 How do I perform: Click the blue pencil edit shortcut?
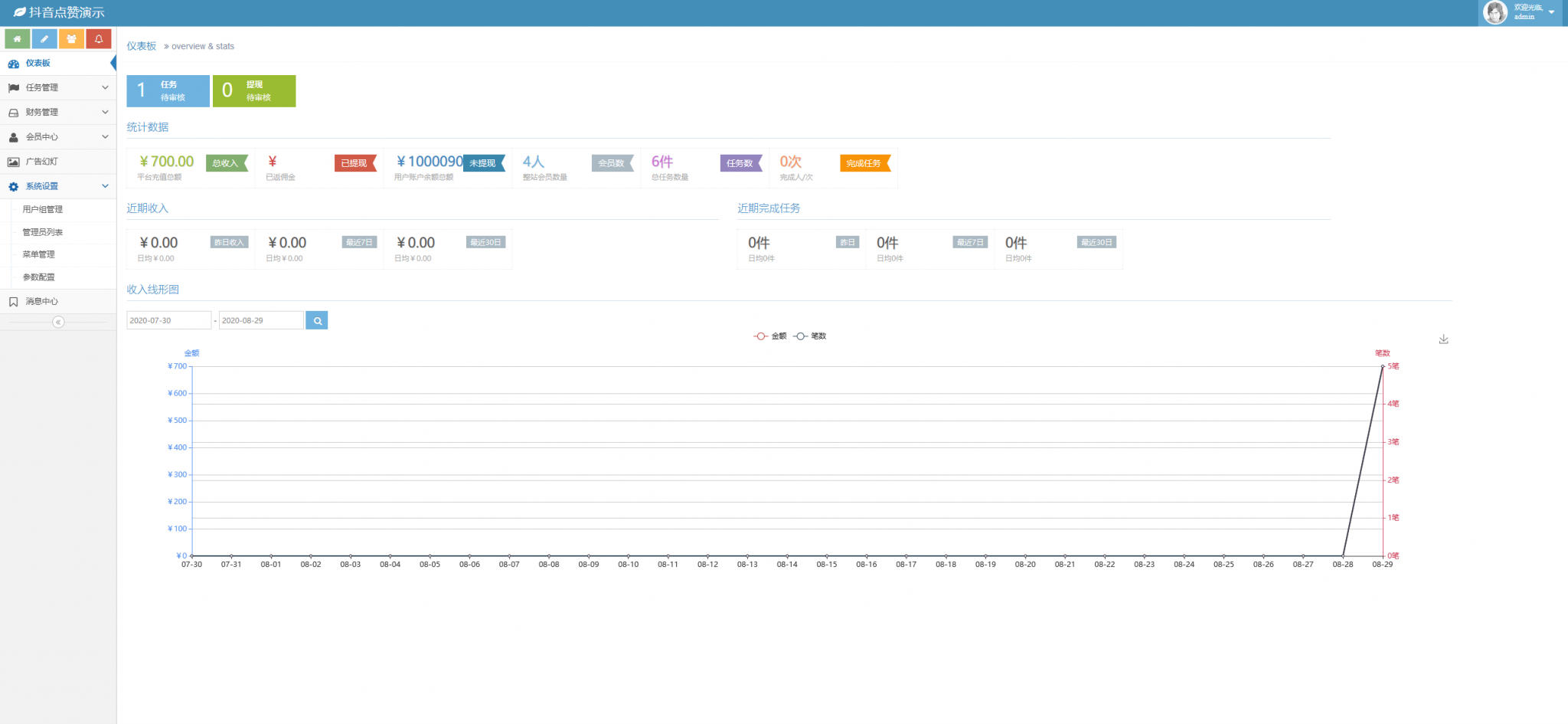(x=44, y=39)
